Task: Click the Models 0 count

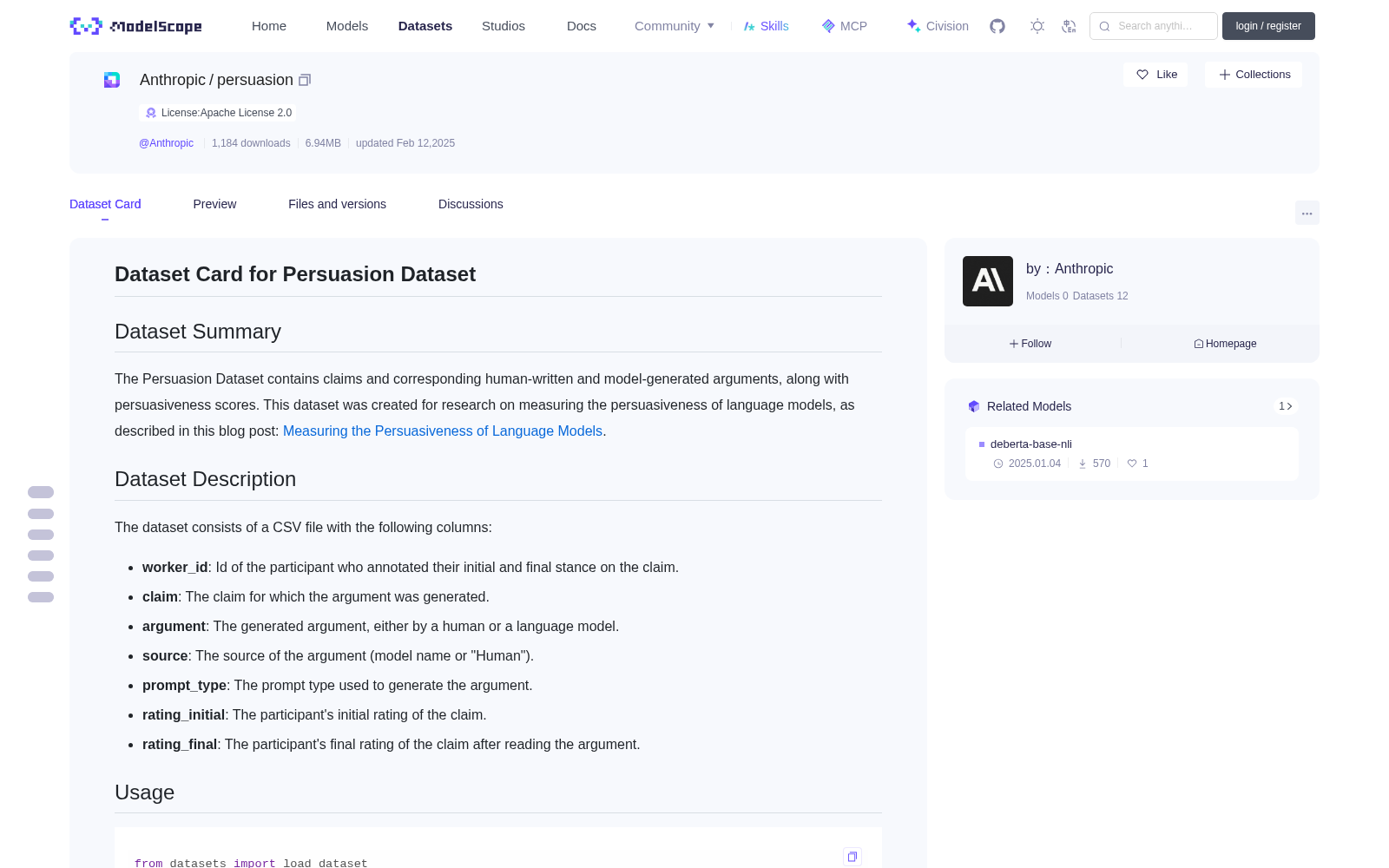Action: [1047, 296]
